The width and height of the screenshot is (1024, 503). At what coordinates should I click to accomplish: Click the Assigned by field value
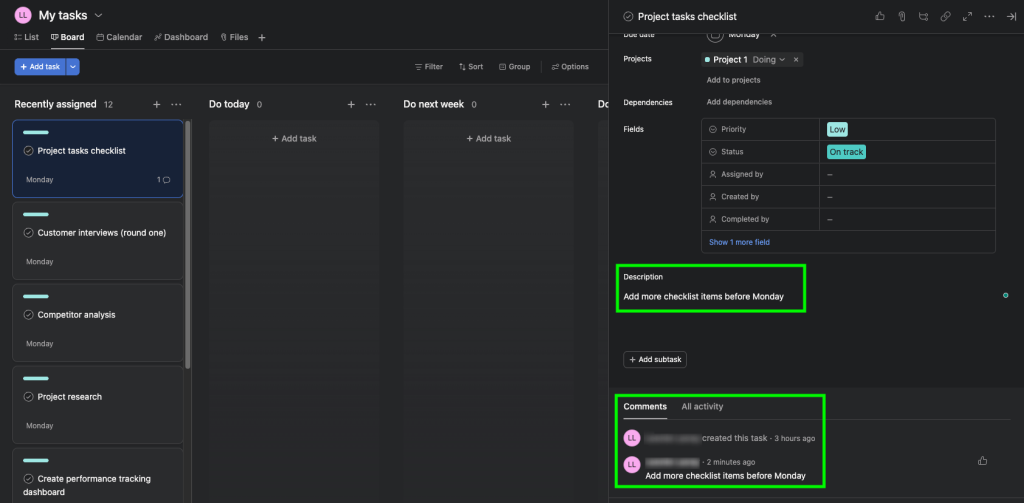[907, 174]
